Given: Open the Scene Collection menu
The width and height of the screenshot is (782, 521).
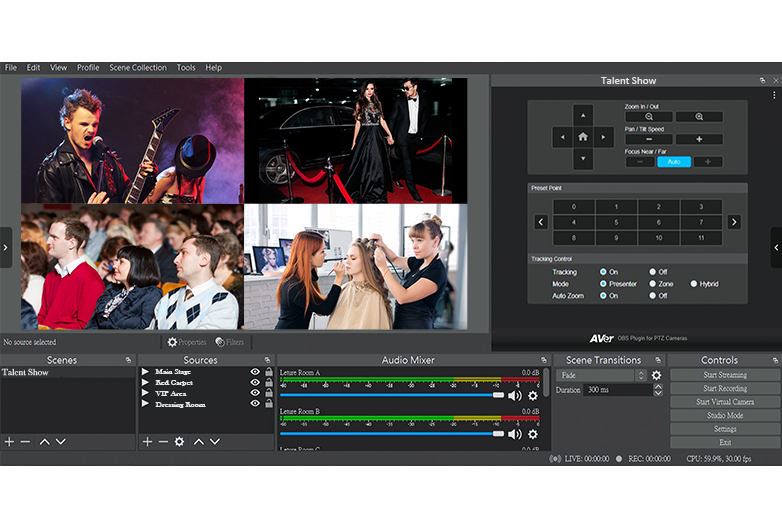Looking at the screenshot, I should (138, 68).
